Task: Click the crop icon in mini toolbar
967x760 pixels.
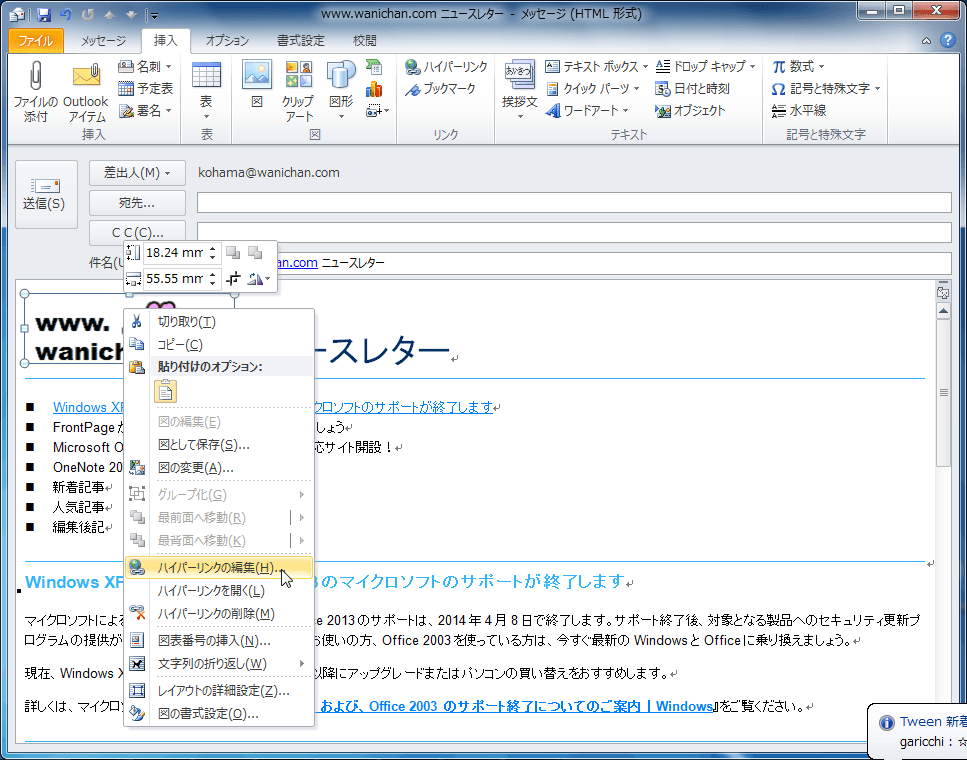Action: pyautogui.click(x=233, y=279)
